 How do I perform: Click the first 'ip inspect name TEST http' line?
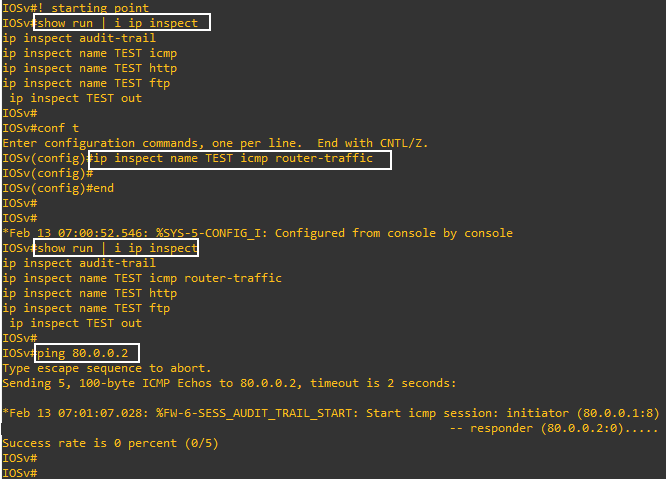pyautogui.click(x=90, y=68)
